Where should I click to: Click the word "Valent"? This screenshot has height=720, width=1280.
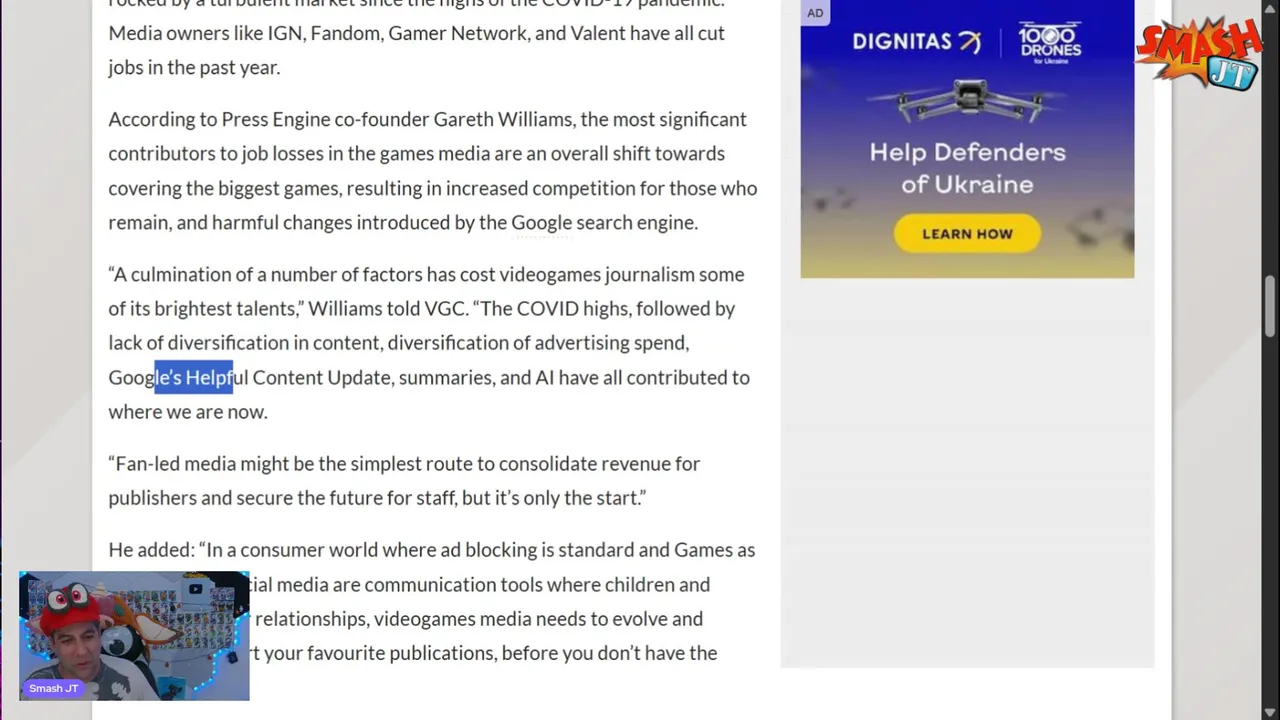597,33
